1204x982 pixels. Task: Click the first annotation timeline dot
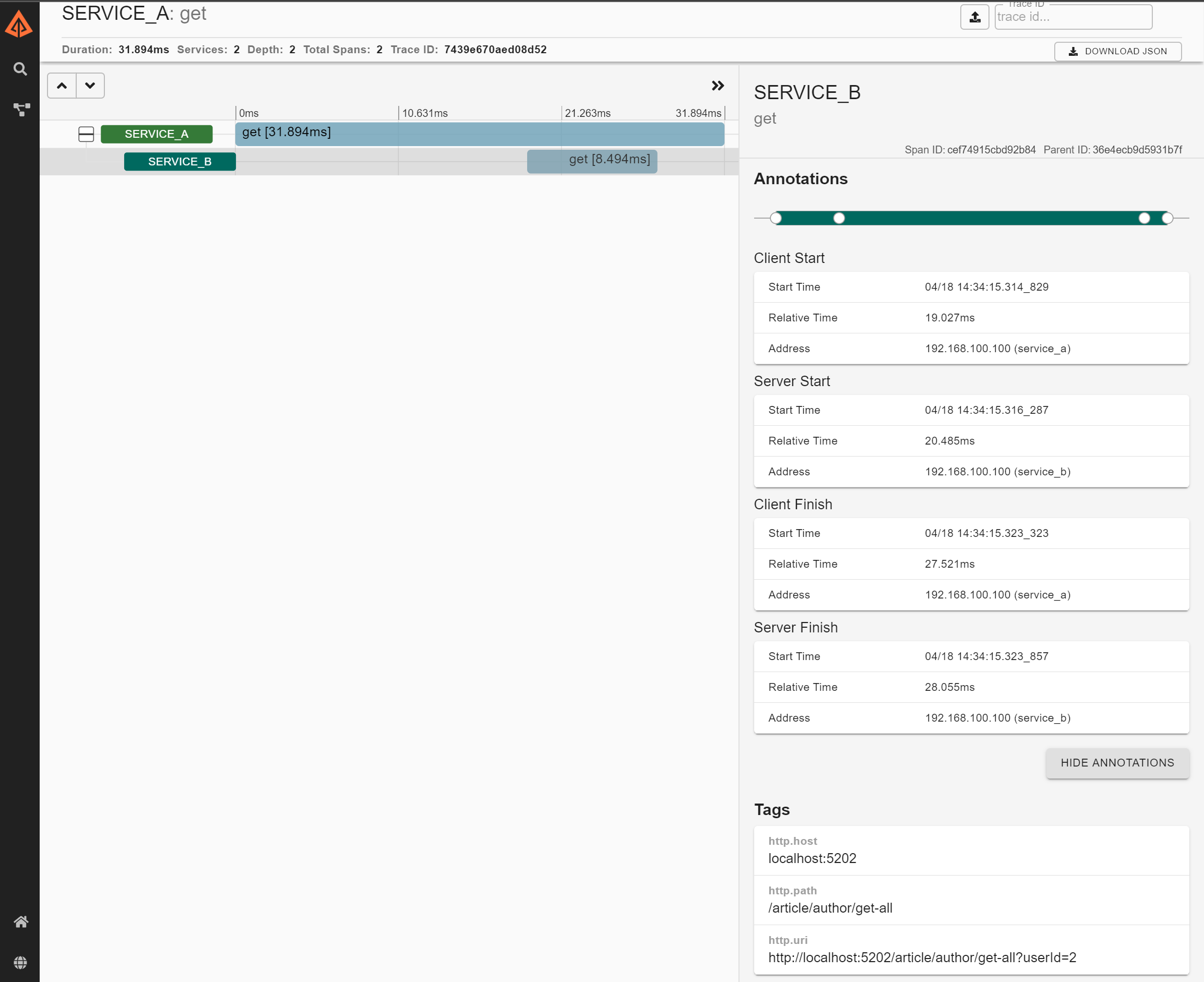(776, 218)
